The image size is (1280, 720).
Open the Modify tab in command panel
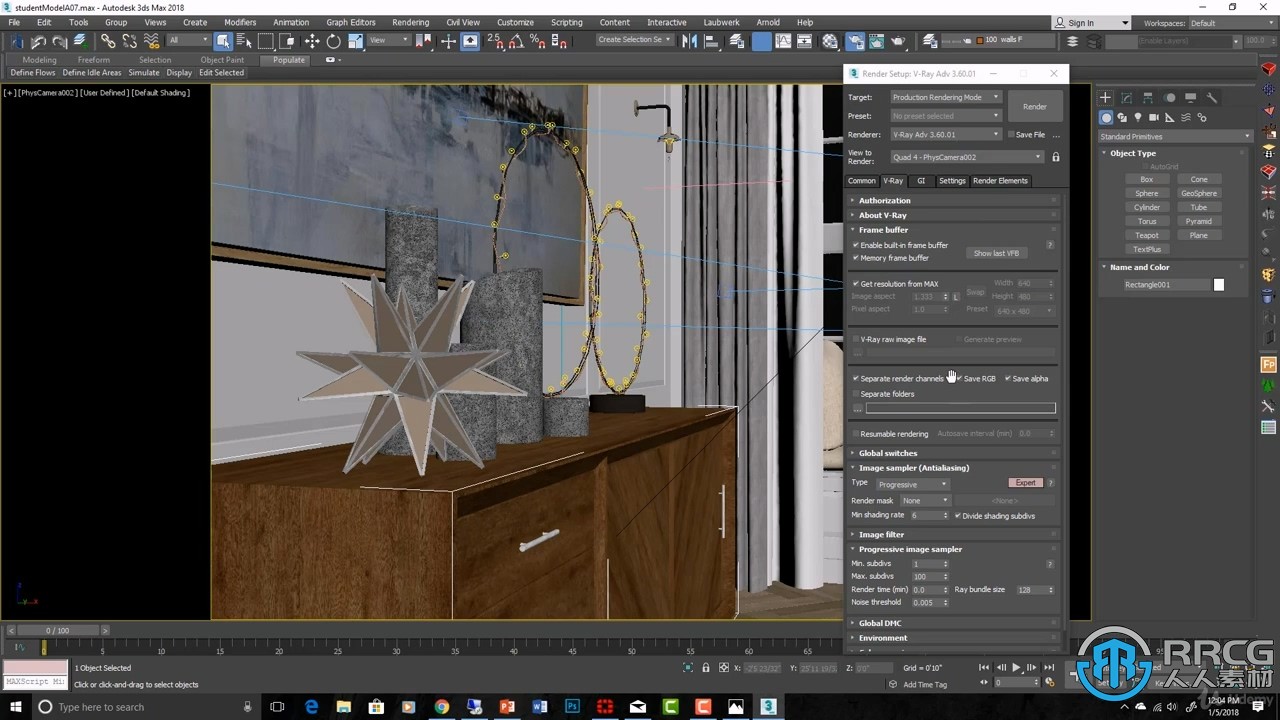[x=1126, y=98]
